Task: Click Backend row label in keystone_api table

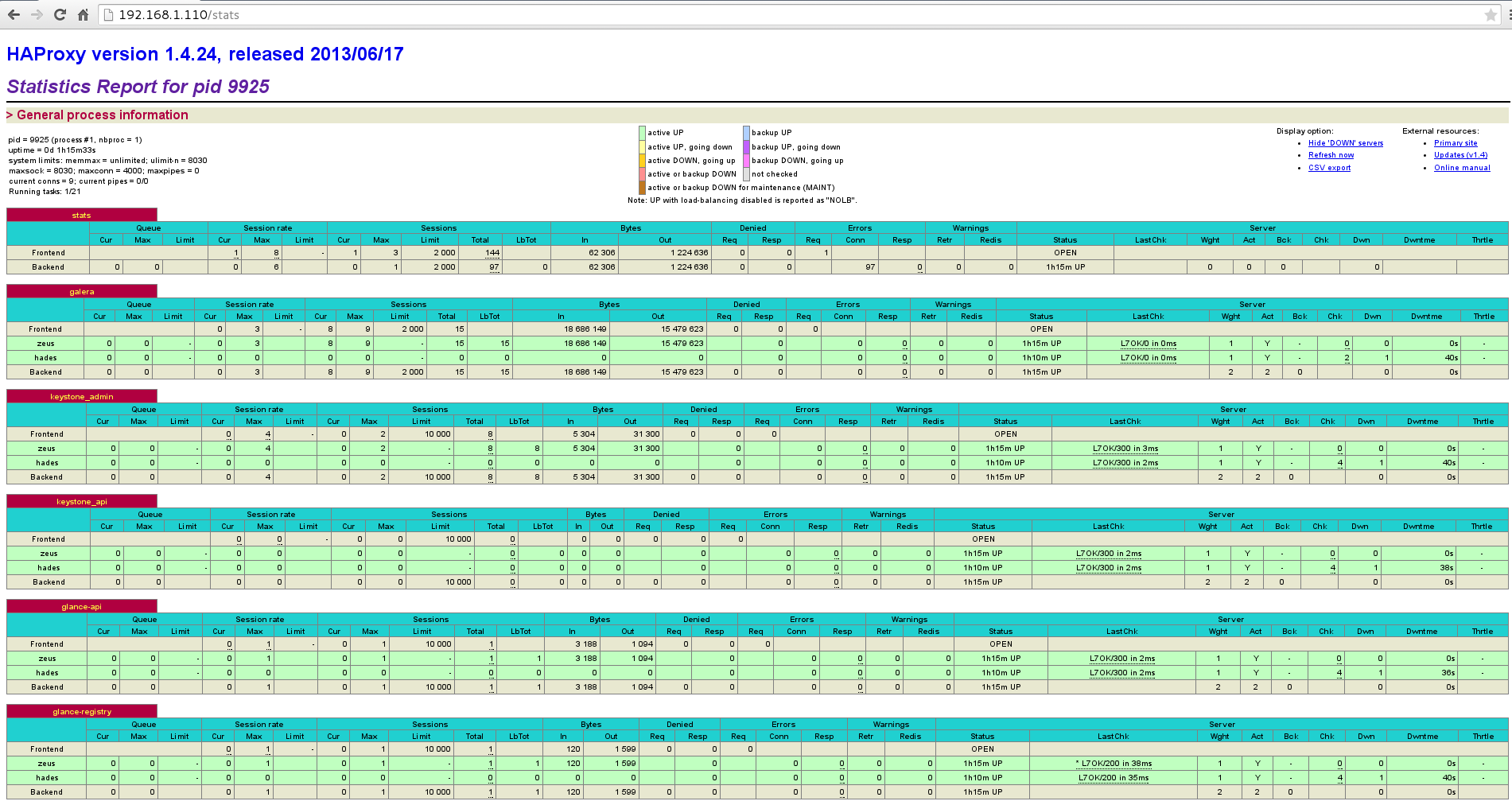Action: pyautogui.click(x=49, y=582)
